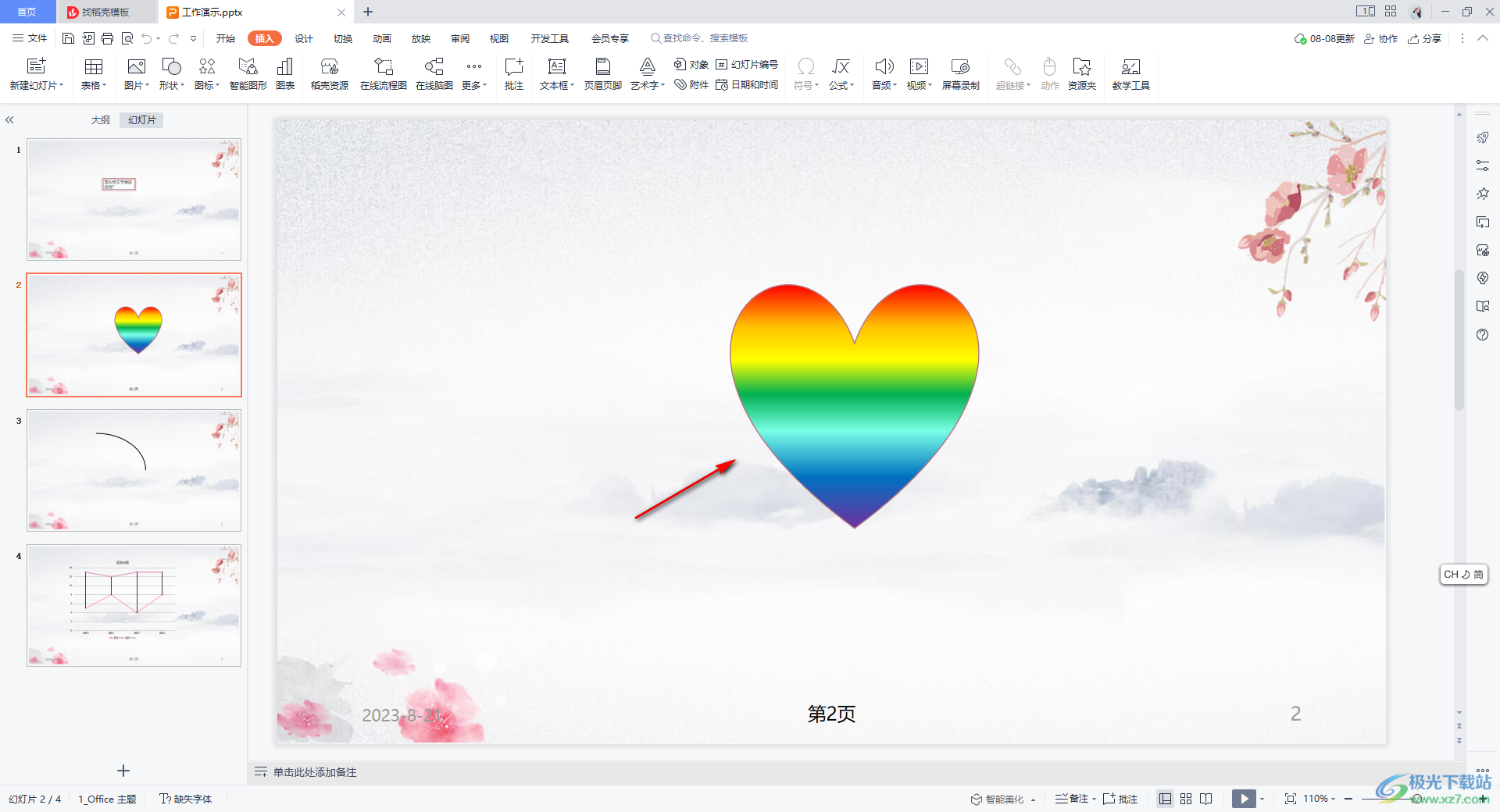The image size is (1500, 812).
Task: Insert an 对象 object
Action: (x=691, y=64)
